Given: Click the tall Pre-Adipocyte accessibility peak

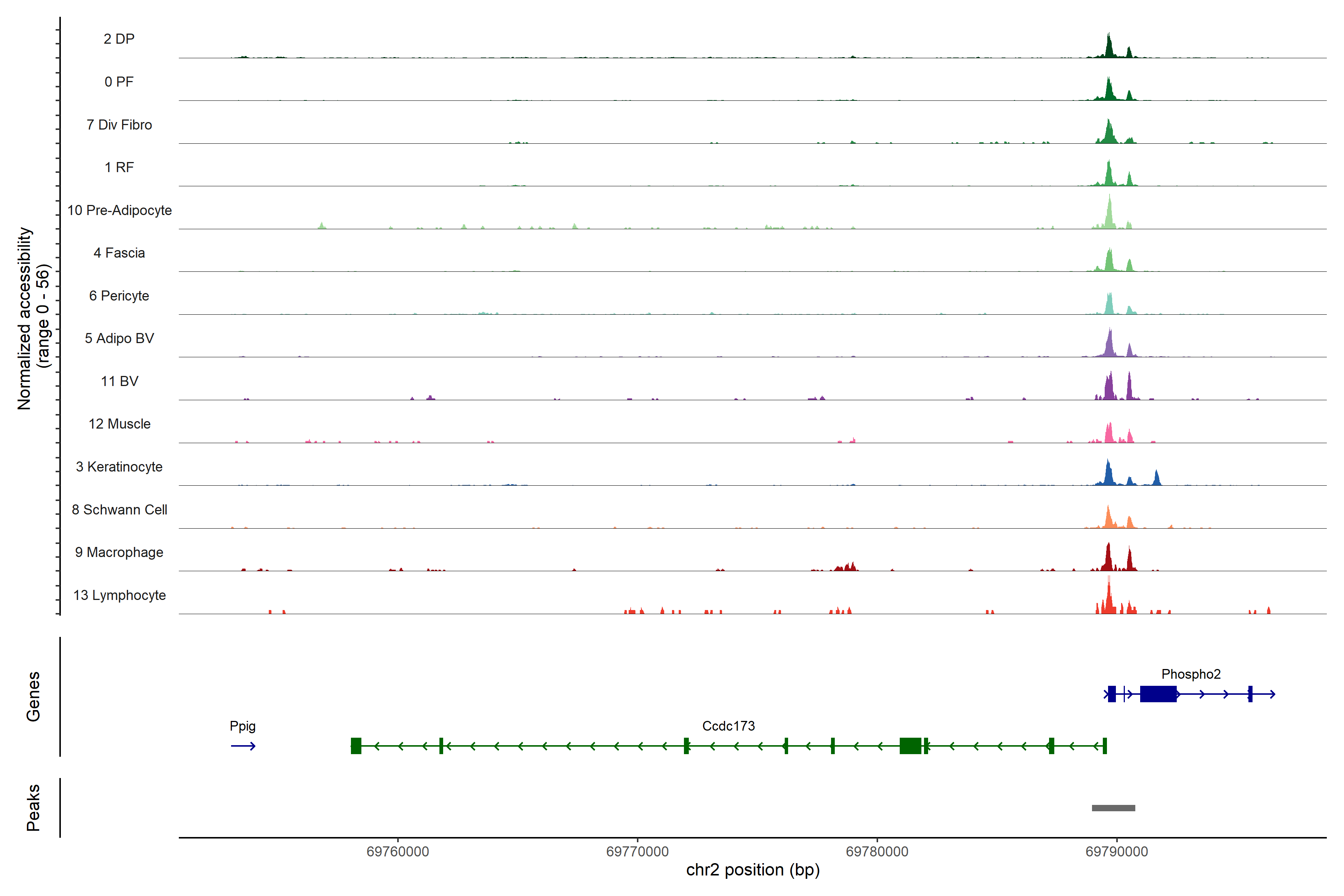Looking at the screenshot, I should tap(1109, 216).
